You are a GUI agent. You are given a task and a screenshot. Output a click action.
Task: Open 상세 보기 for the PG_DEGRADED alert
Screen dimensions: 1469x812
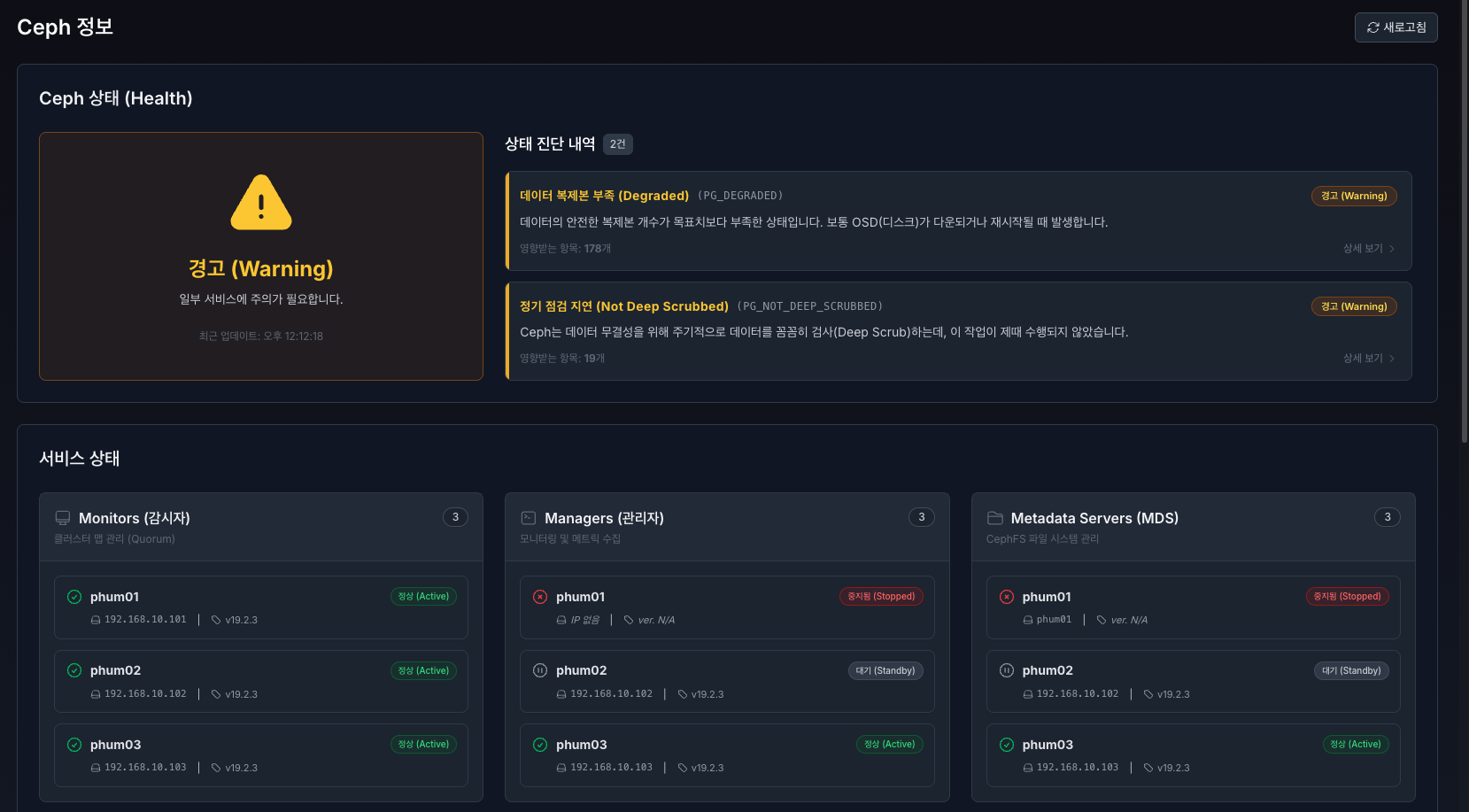(1369, 249)
